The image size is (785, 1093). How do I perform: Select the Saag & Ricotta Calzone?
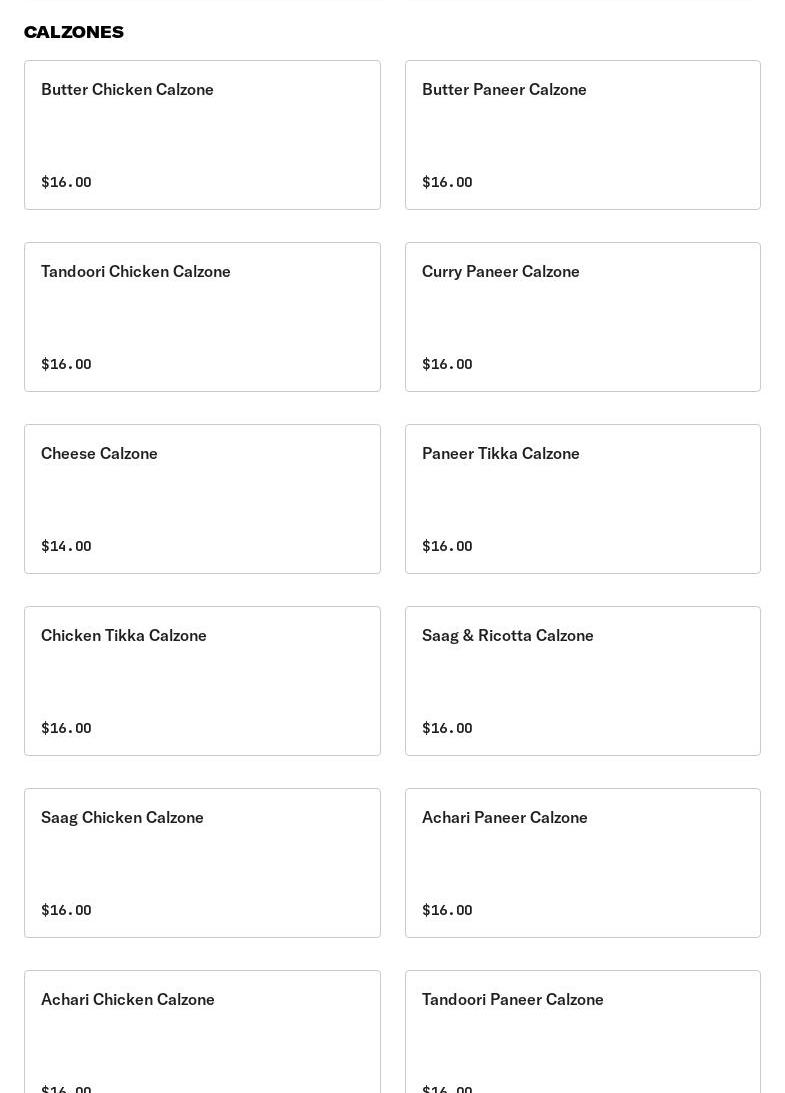click(x=582, y=681)
